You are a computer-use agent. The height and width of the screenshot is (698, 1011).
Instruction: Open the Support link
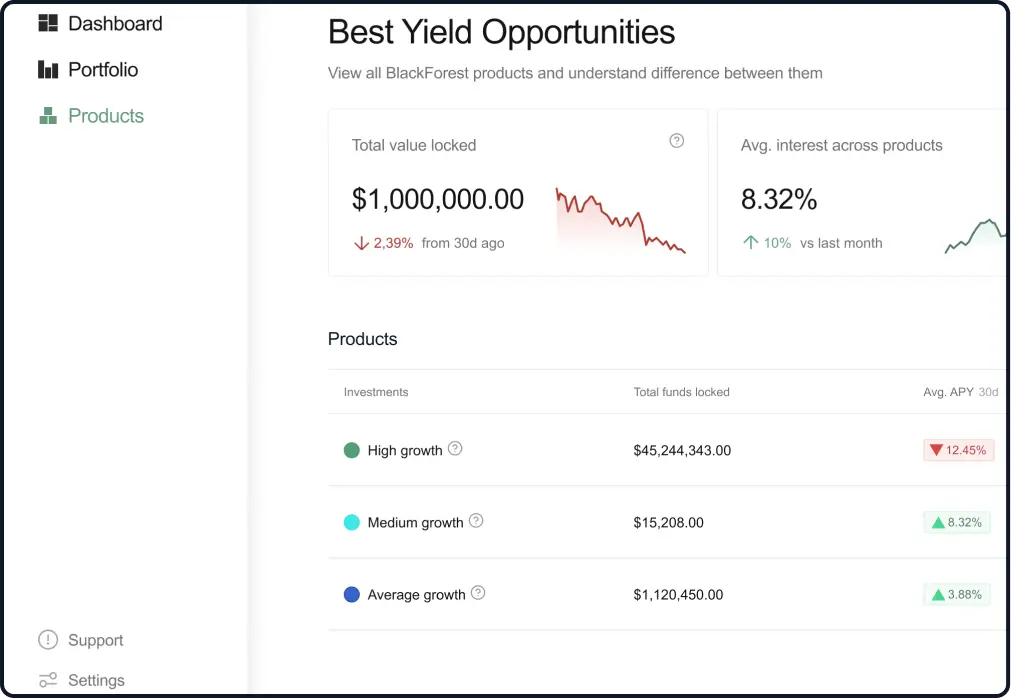pos(96,640)
